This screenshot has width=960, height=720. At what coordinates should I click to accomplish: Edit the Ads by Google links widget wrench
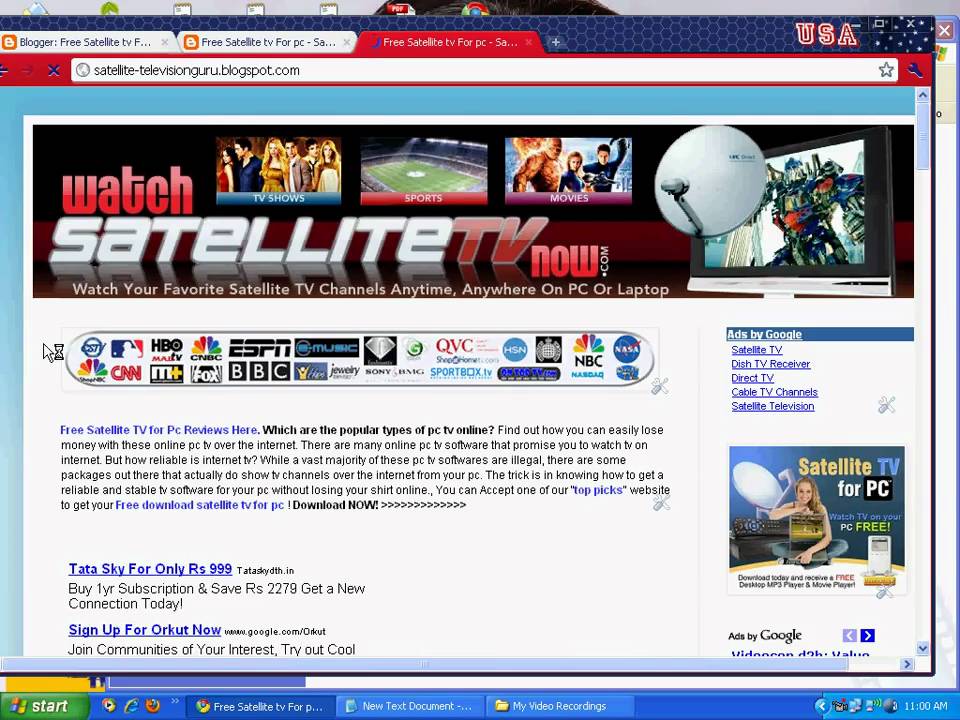click(887, 405)
